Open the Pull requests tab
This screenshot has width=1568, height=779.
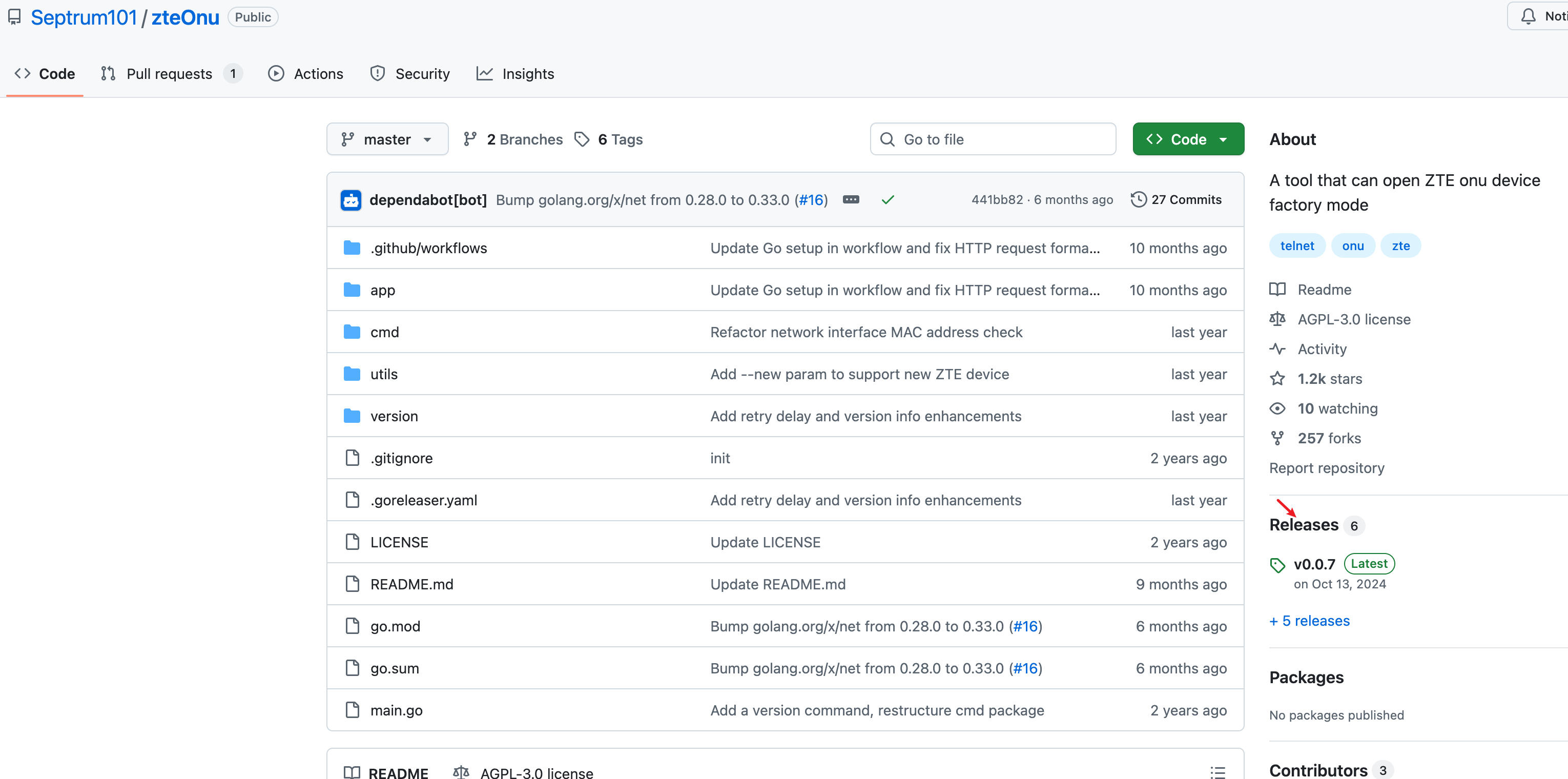pyautogui.click(x=171, y=74)
